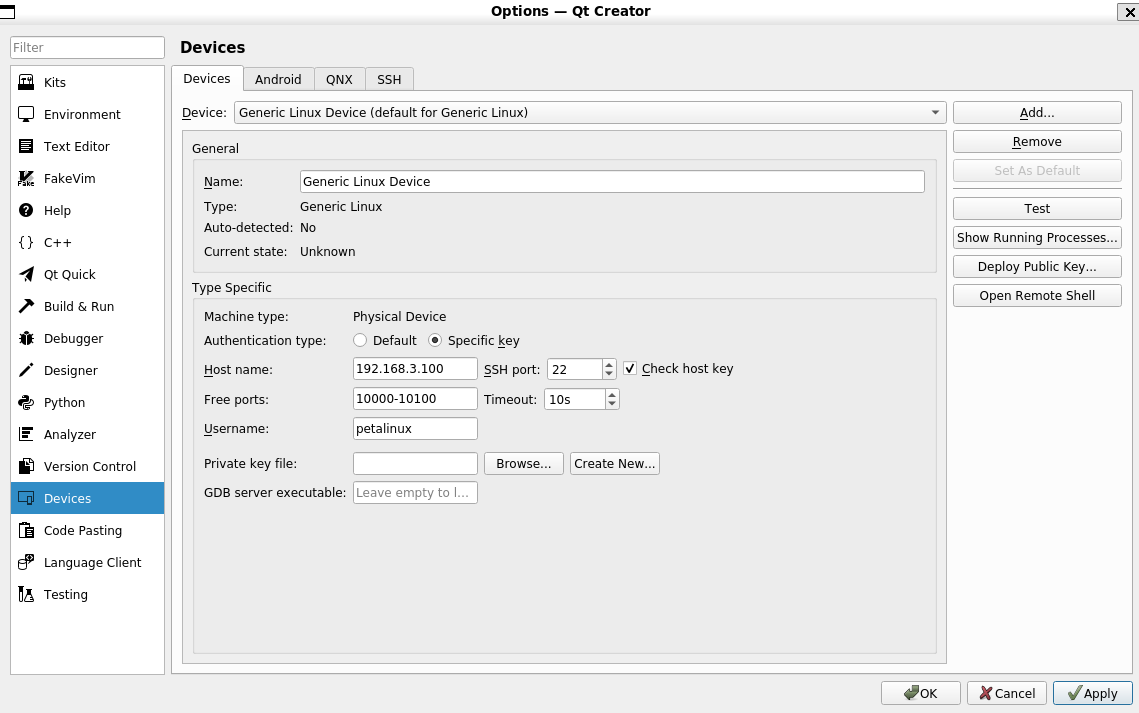This screenshot has height=713, width=1139.
Task: Click the Test device button
Action: [1037, 208]
